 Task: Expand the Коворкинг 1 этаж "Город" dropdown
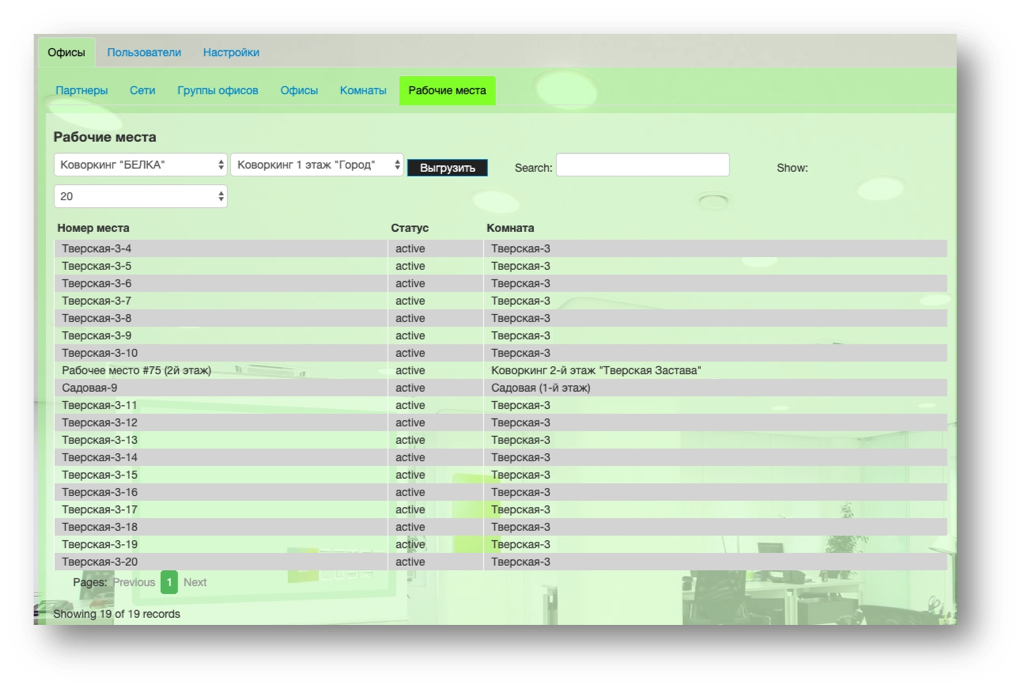317,164
